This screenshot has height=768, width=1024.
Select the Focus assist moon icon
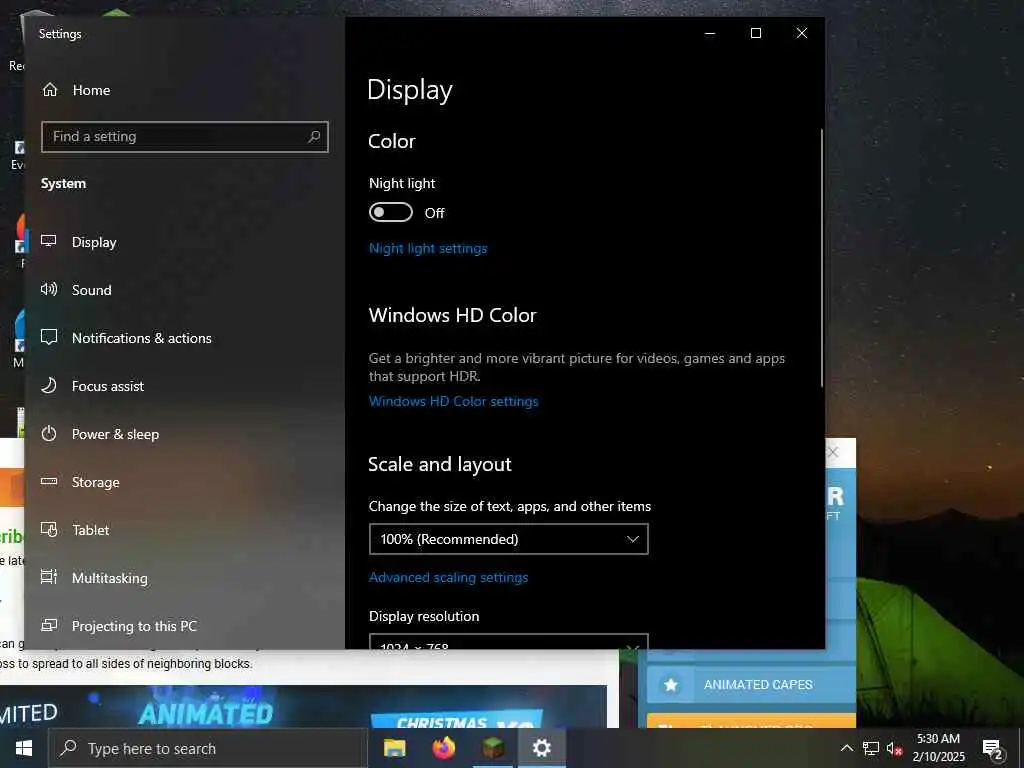49,385
